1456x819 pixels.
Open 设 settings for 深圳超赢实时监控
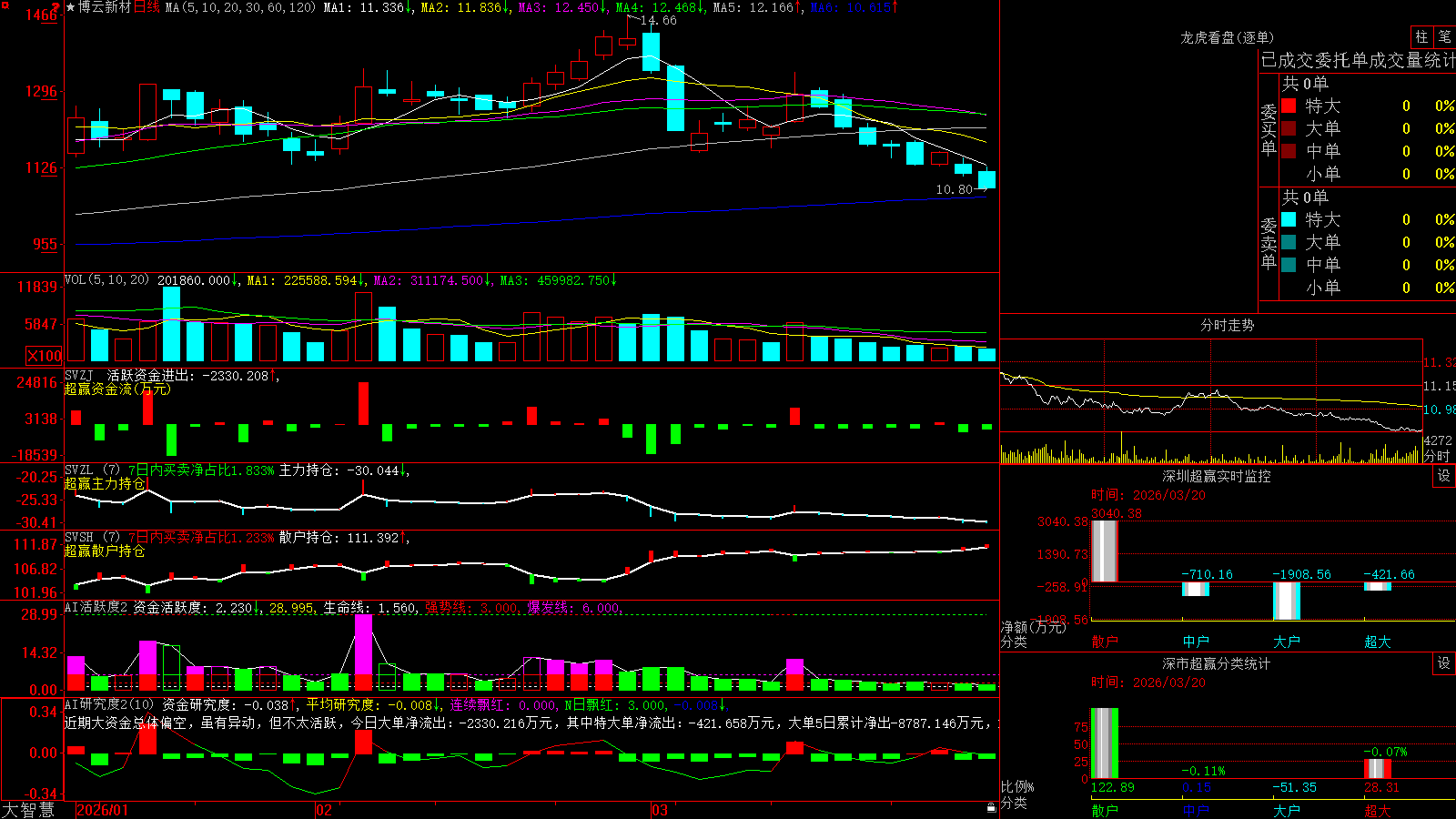click(1444, 476)
